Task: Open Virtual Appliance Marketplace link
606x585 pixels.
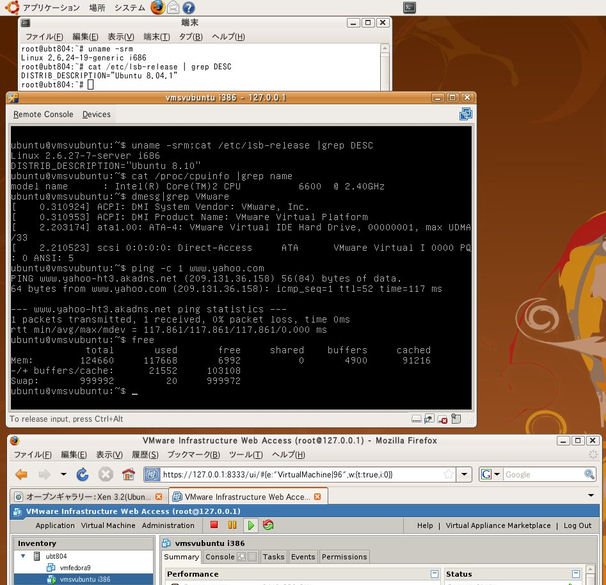Action: [x=498, y=525]
